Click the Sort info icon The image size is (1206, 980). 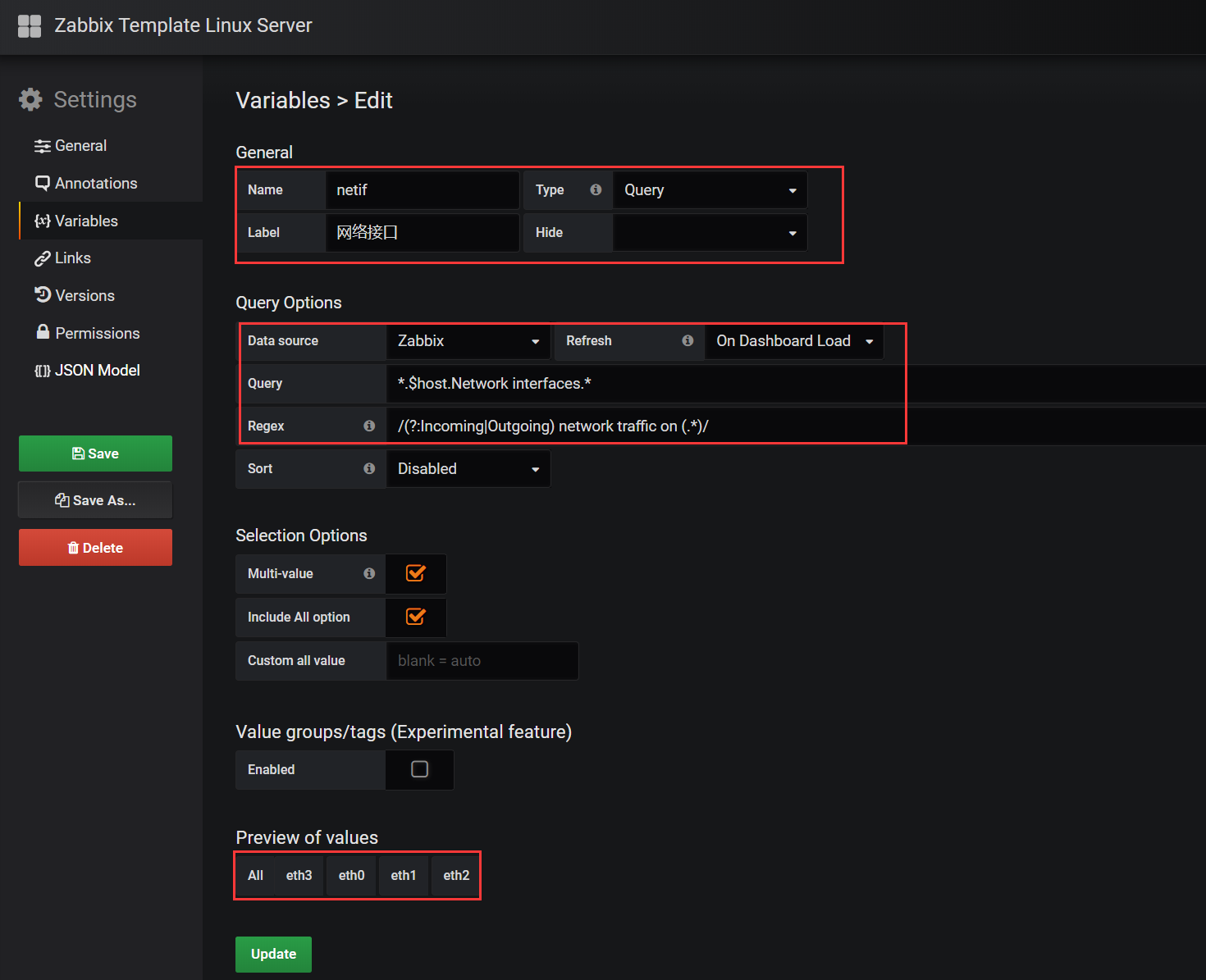pyautogui.click(x=369, y=468)
